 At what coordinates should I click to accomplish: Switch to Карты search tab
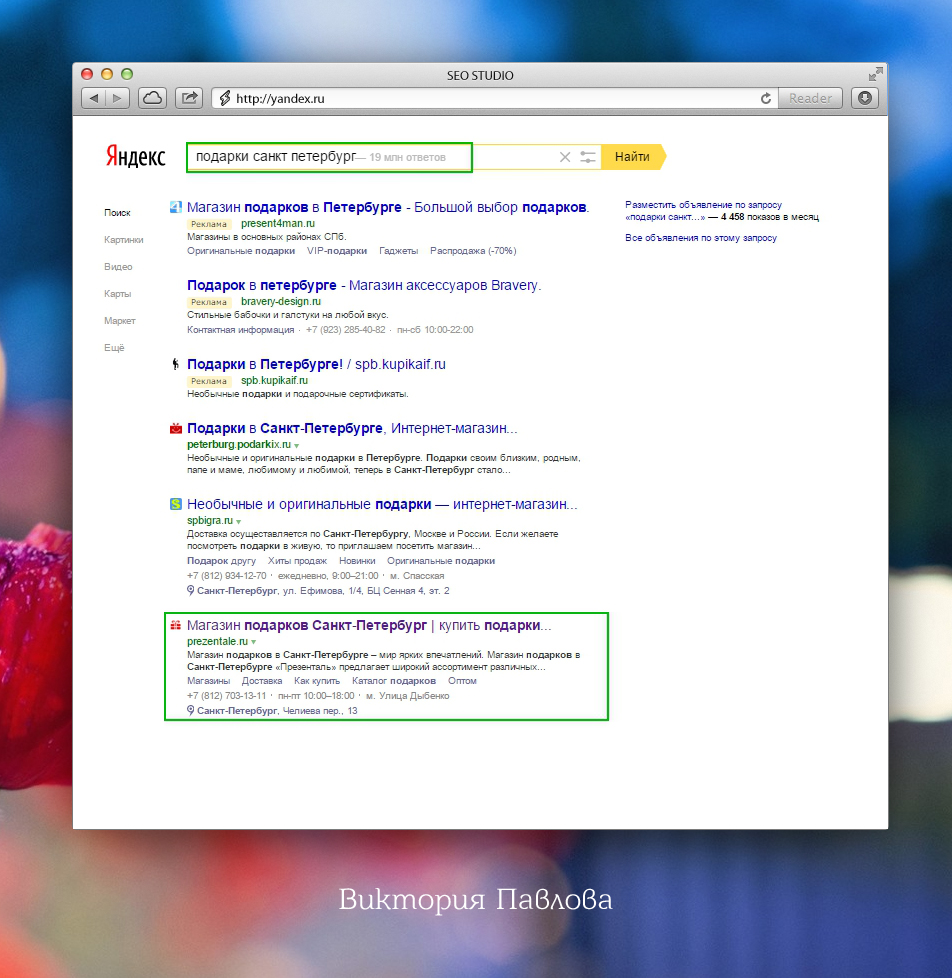pos(117,293)
